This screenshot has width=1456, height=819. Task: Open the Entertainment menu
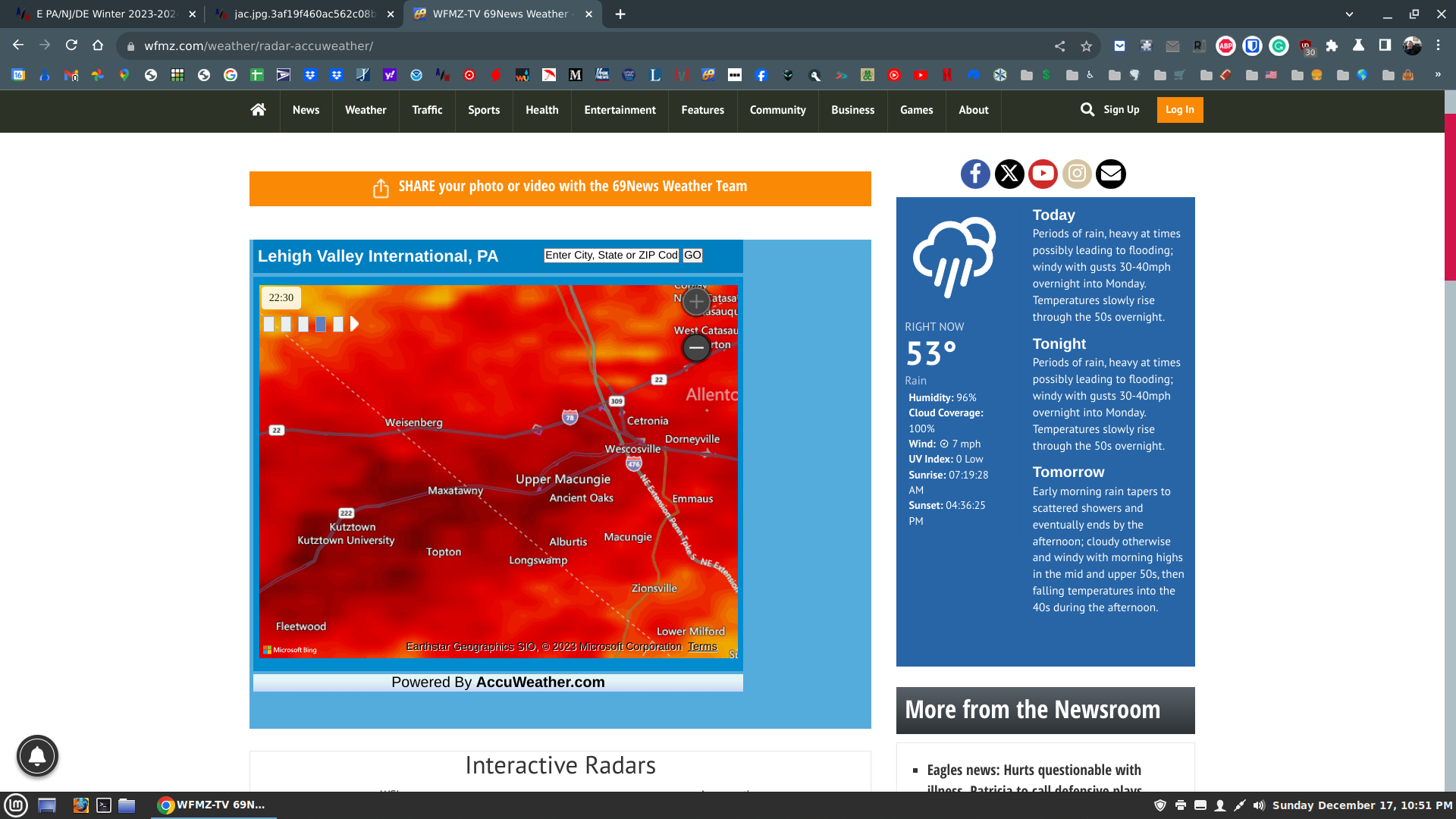click(x=620, y=110)
